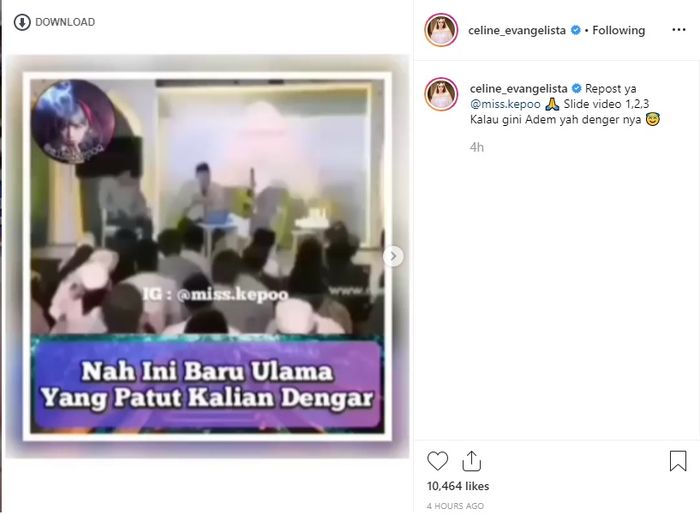Click the 4 HOURS AGO post date

click(x=455, y=506)
